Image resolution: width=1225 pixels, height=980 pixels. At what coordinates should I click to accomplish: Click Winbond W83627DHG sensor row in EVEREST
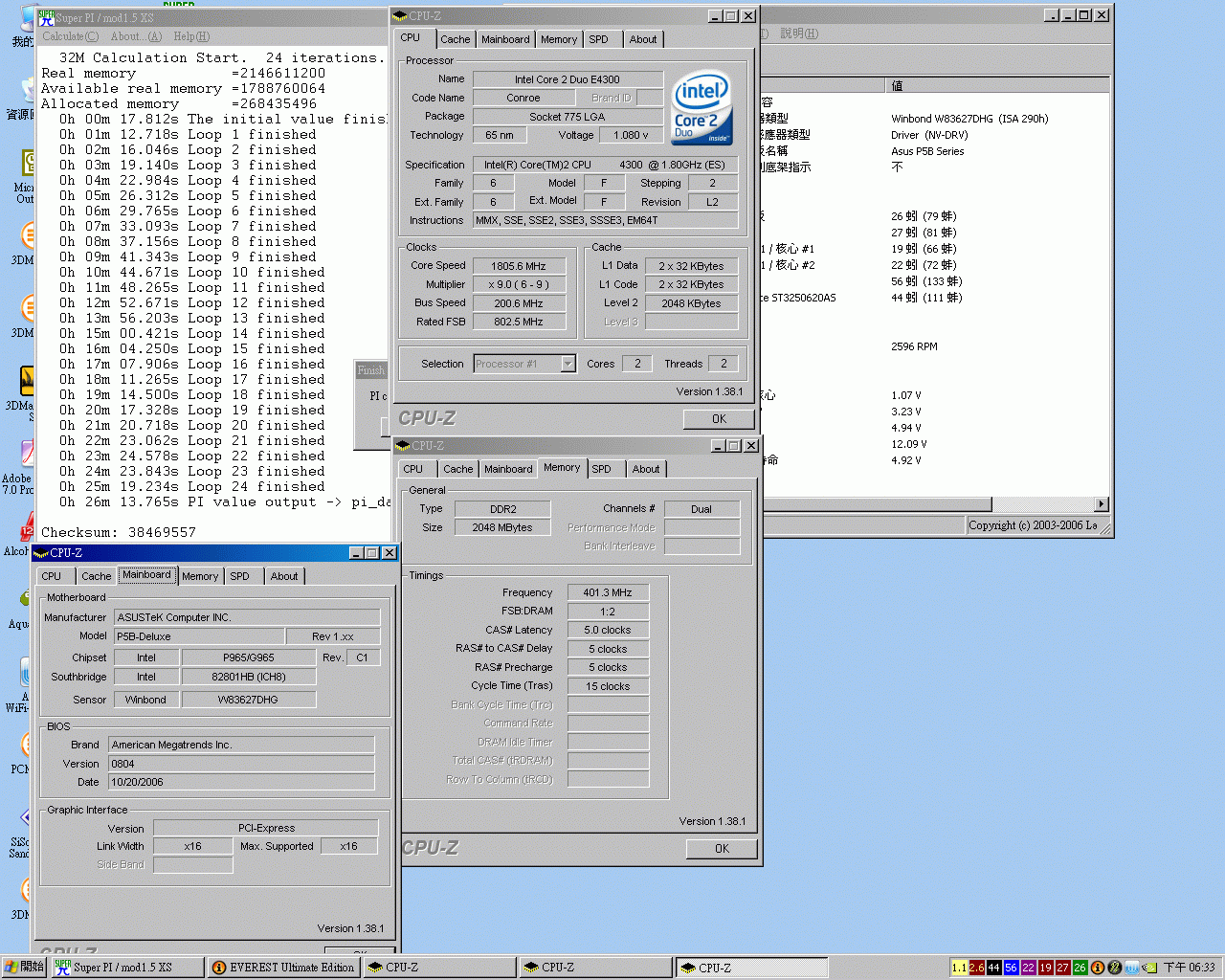969,119
